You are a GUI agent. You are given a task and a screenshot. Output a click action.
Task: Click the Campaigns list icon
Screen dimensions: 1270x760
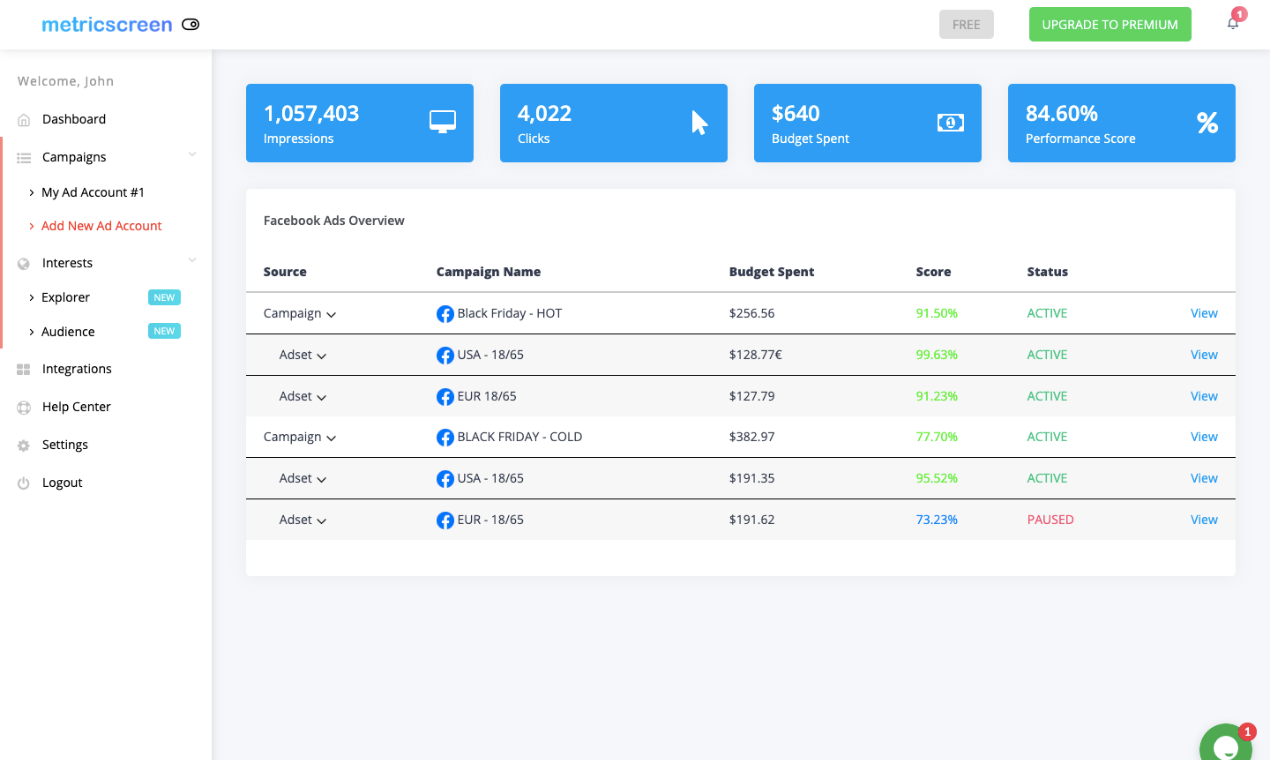coord(24,158)
